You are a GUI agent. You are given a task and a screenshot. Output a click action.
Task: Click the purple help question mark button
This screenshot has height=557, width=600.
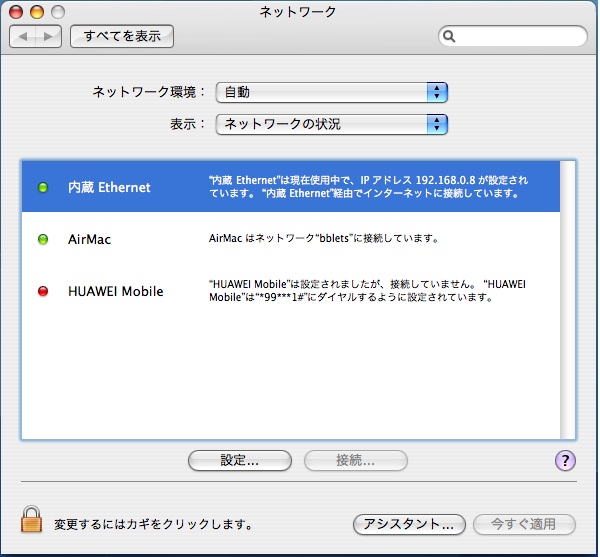[565, 460]
